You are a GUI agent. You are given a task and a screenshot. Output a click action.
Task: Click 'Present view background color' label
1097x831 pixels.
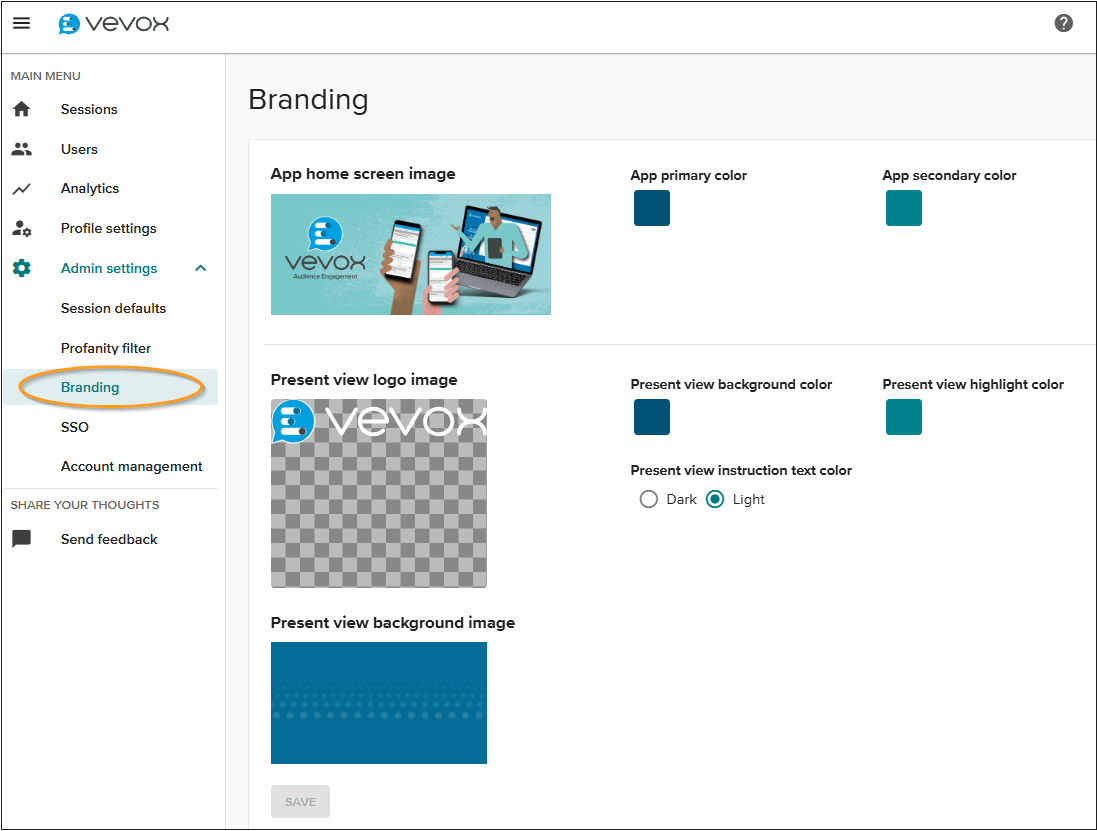tap(731, 384)
